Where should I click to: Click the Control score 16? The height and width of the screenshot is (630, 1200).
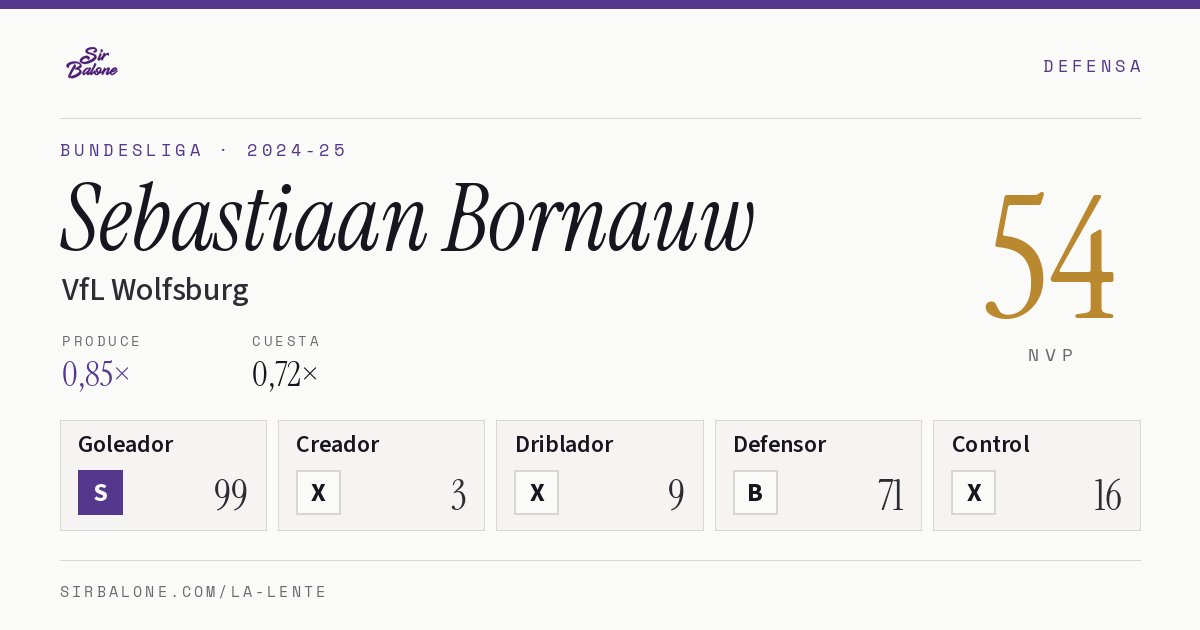(1107, 495)
